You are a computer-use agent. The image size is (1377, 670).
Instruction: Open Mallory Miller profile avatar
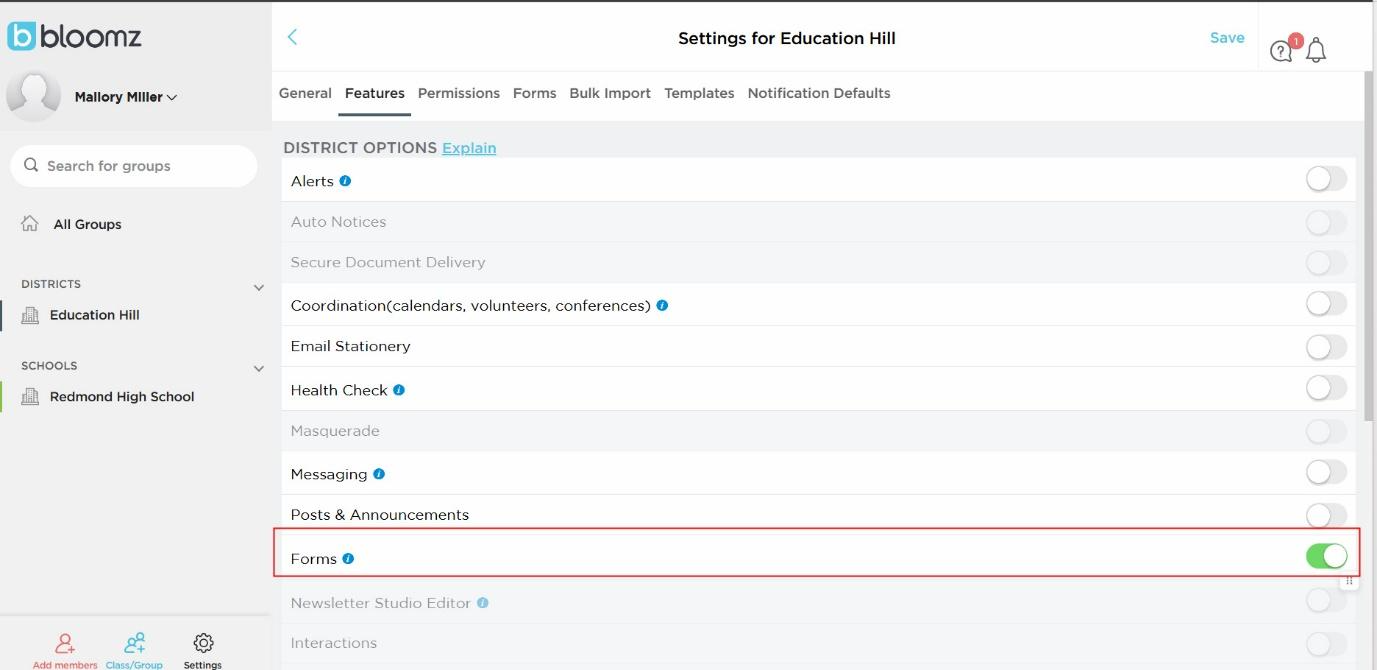[34, 97]
